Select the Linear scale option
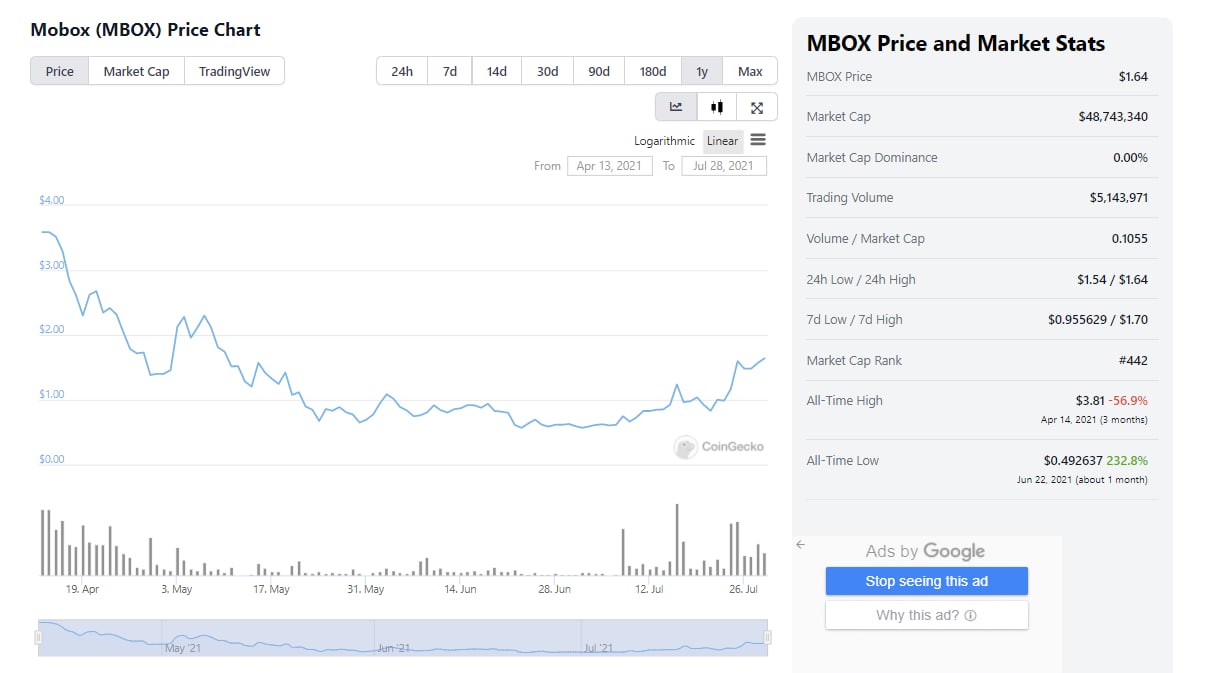1210x673 pixels. click(722, 141)
